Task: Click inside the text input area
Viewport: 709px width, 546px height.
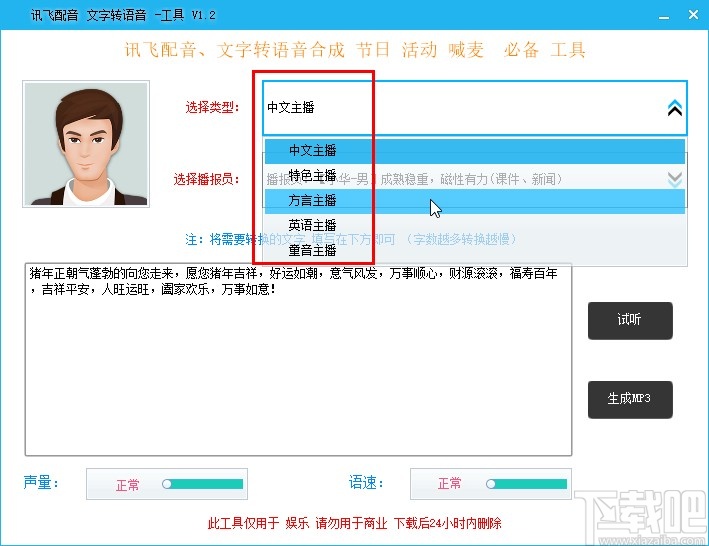Action: click(298, 359)
